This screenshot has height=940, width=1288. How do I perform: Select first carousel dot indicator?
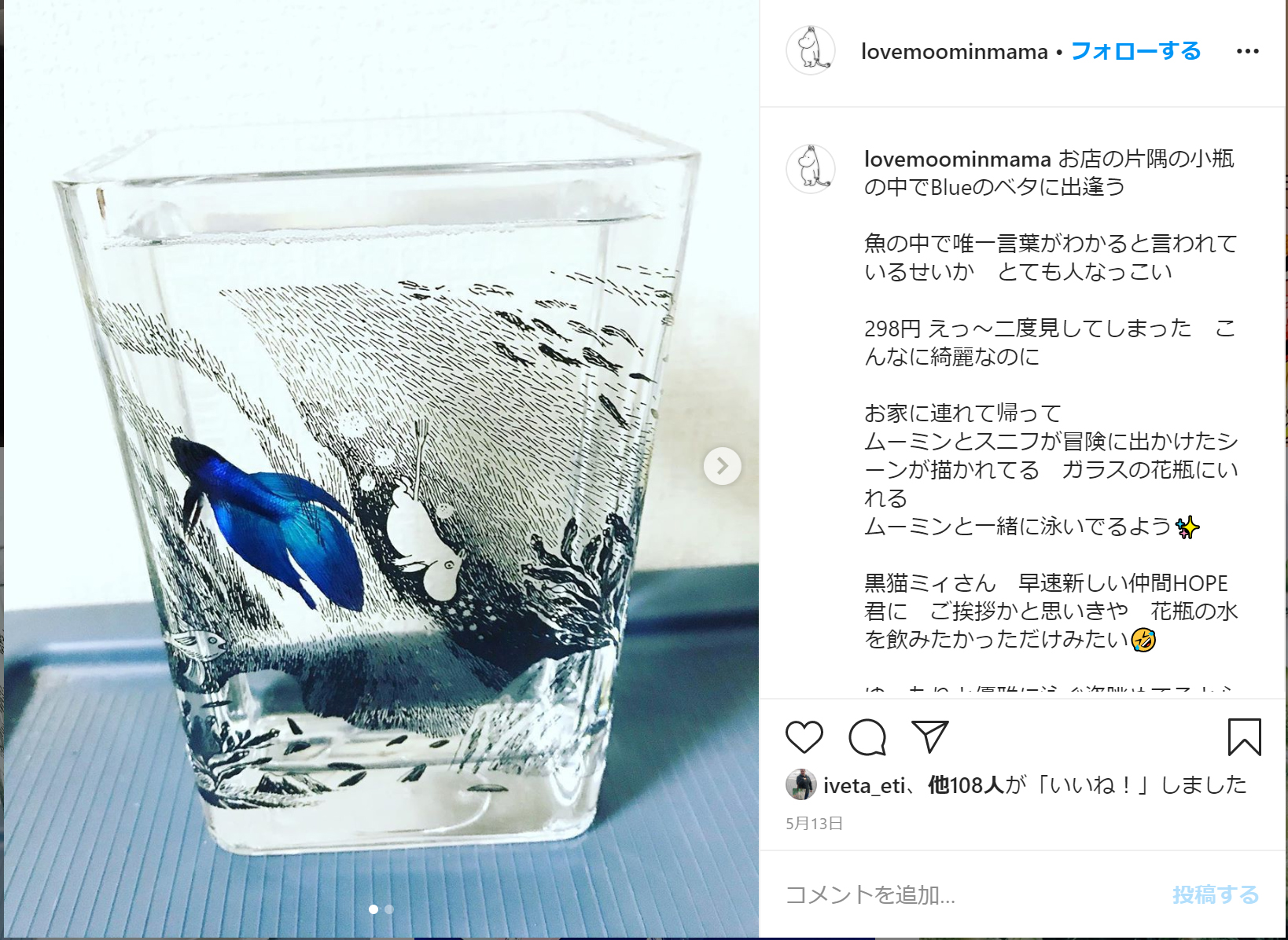pyautogui.click(x=374, y=909)
